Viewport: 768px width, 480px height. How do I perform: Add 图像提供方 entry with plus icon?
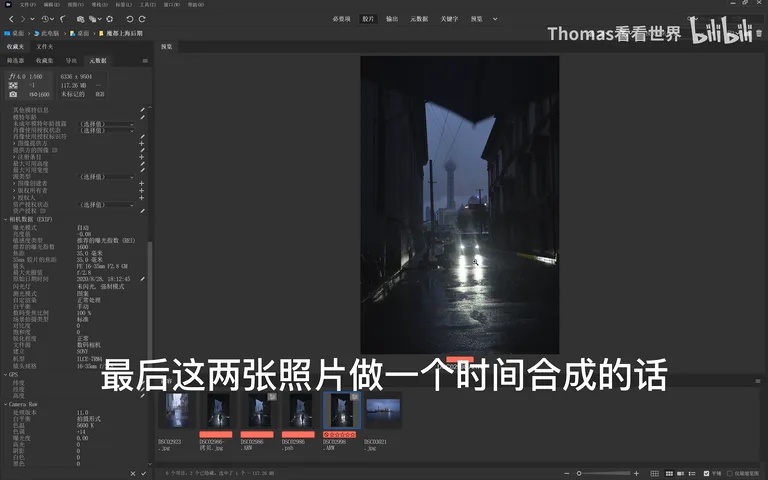point(142,144)
